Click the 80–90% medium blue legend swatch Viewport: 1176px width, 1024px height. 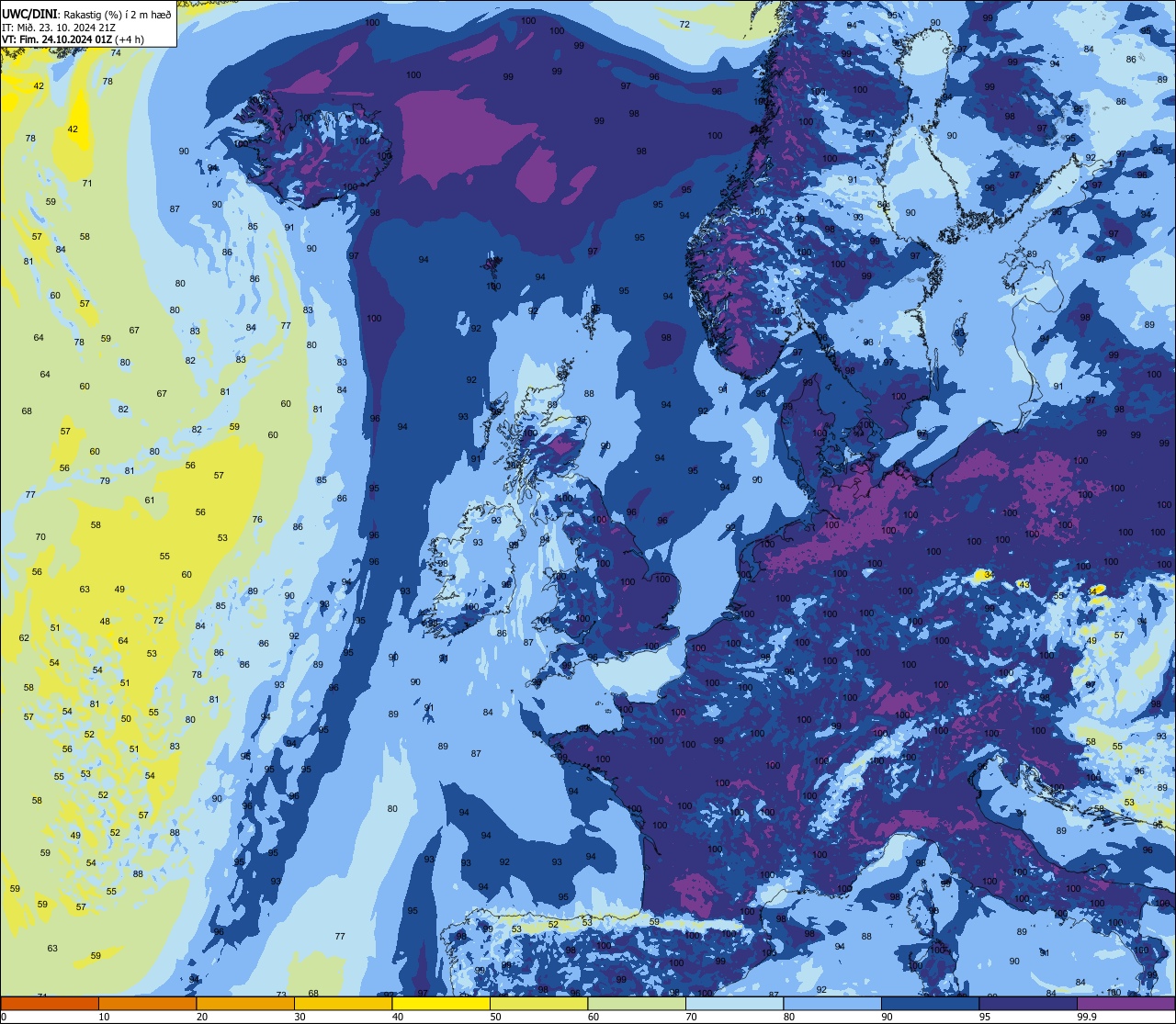point(832,1003)
